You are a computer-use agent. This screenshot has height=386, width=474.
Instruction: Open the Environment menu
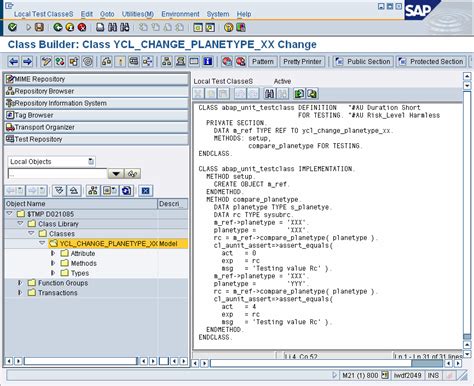click(x=180, y=14)
